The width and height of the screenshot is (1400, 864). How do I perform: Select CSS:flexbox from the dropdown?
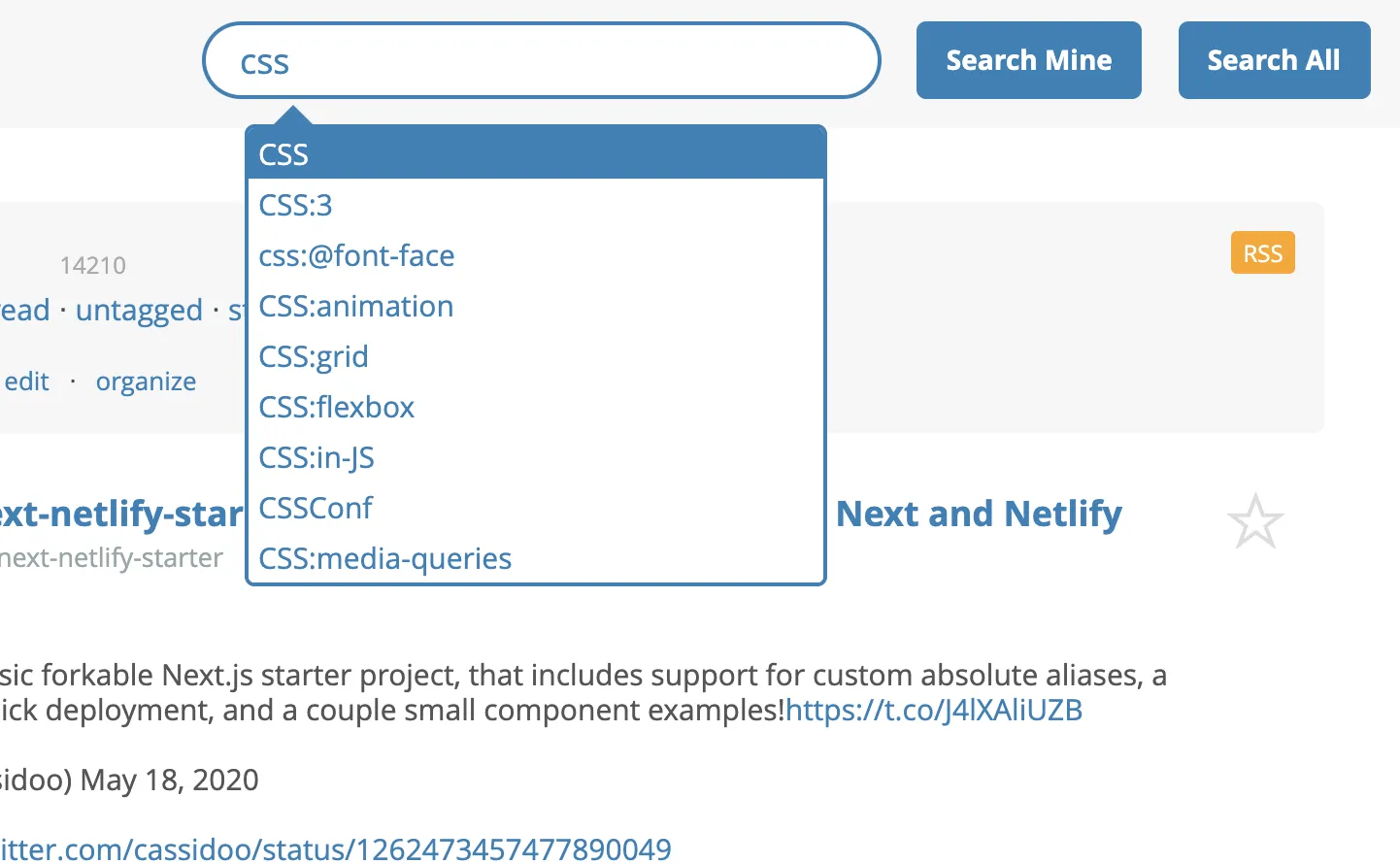tap(337, 407)
